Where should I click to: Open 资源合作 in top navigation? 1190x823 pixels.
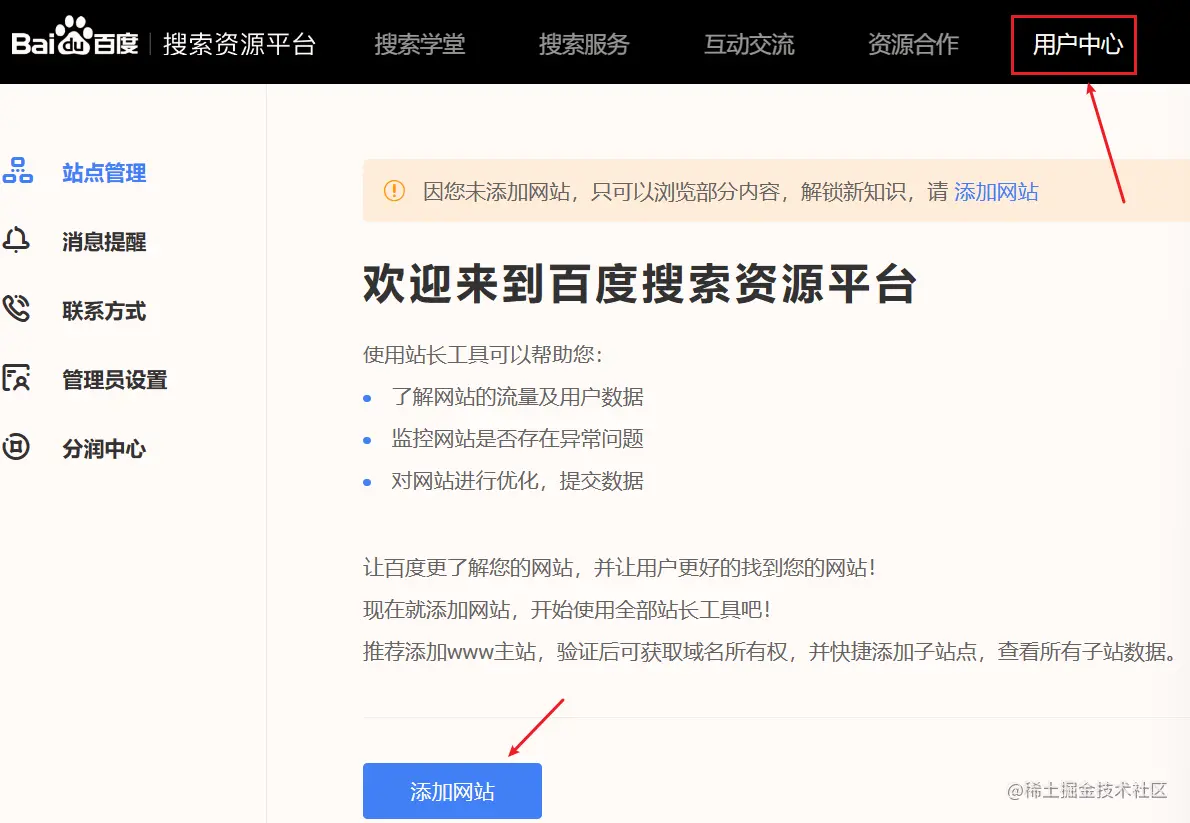pyautogui.click(x=913, y=44)
